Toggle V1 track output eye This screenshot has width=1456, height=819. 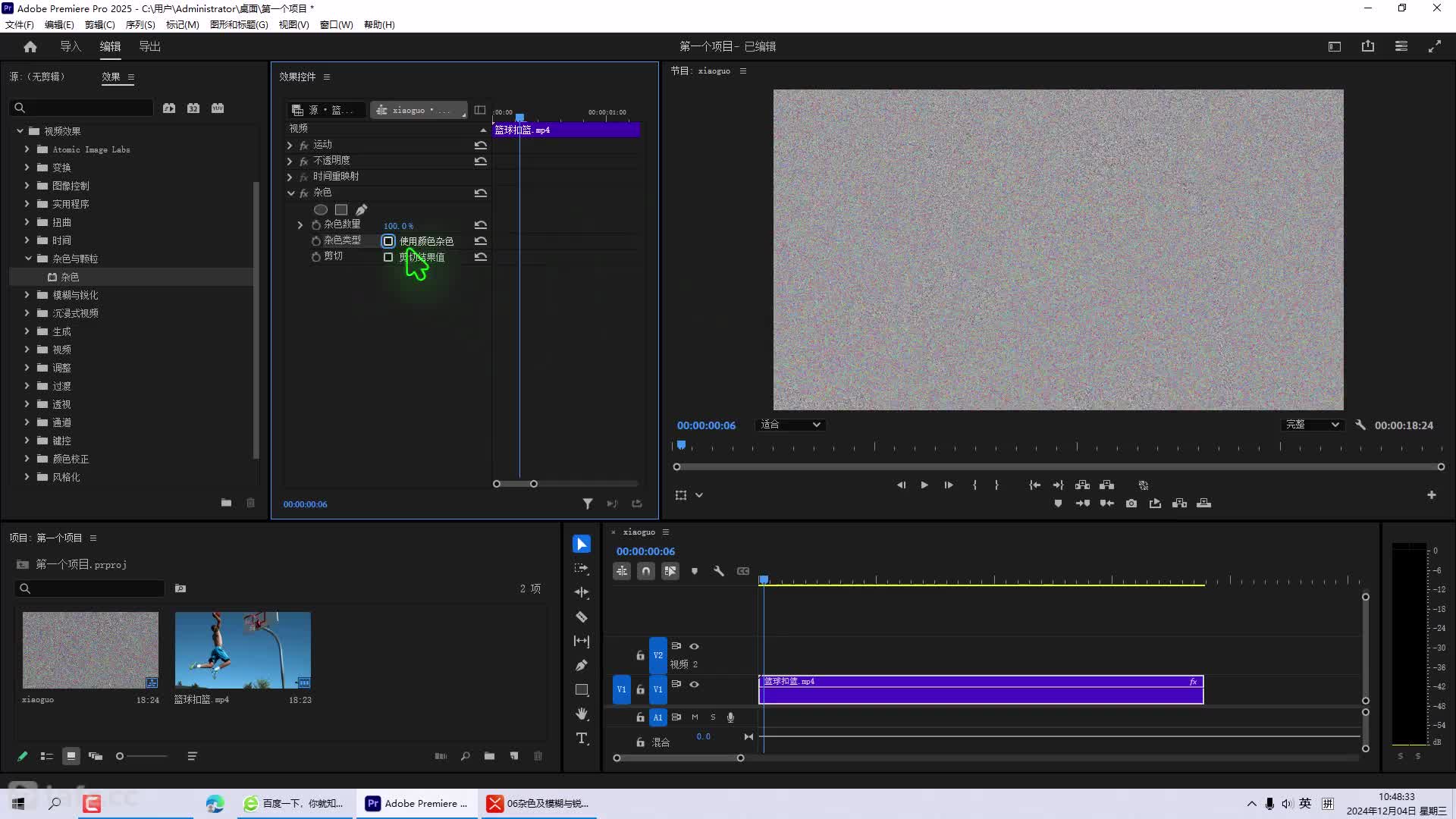coord(694,684)
